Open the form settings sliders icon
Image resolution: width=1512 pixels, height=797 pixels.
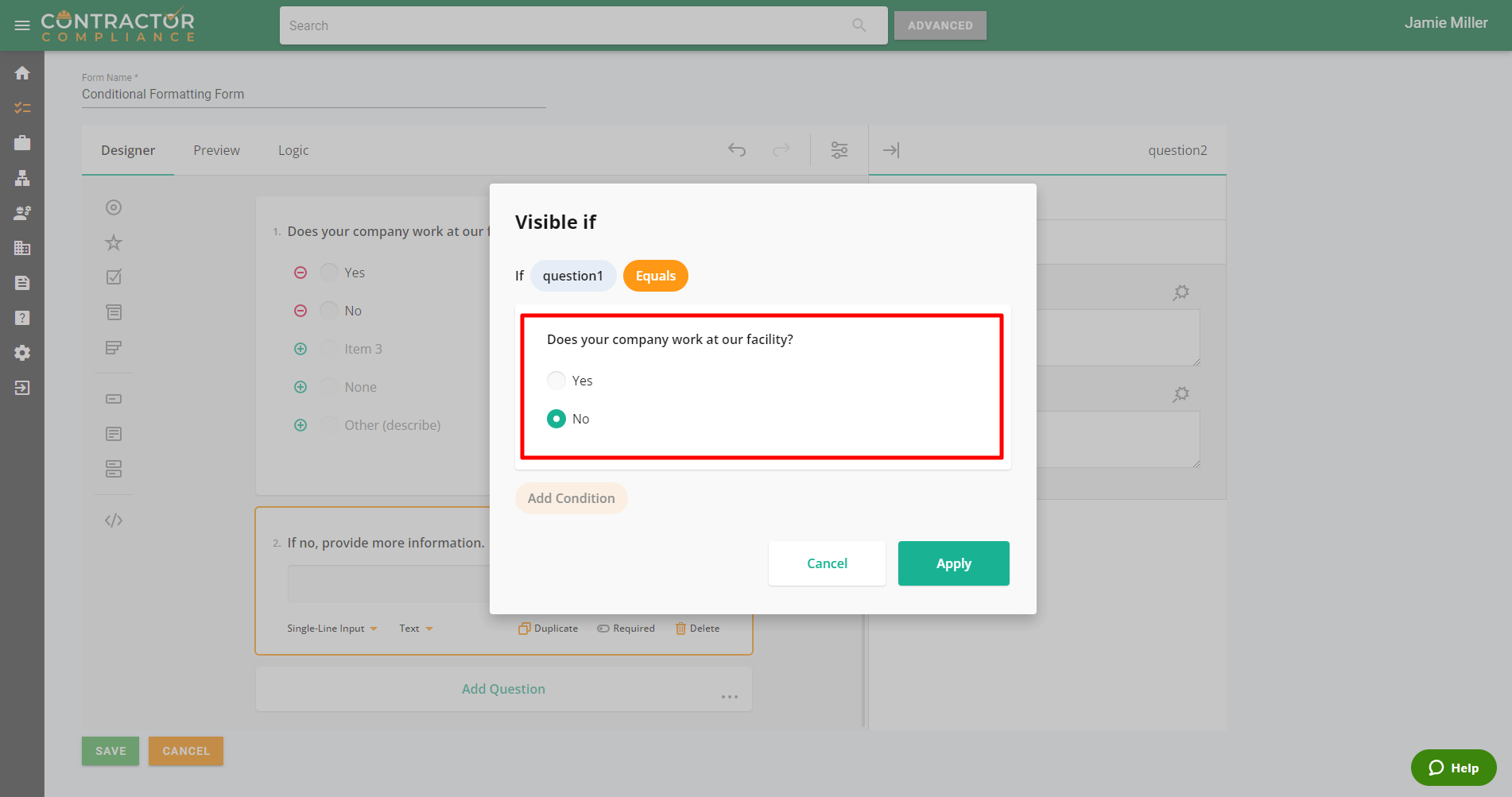pos(839,150)
